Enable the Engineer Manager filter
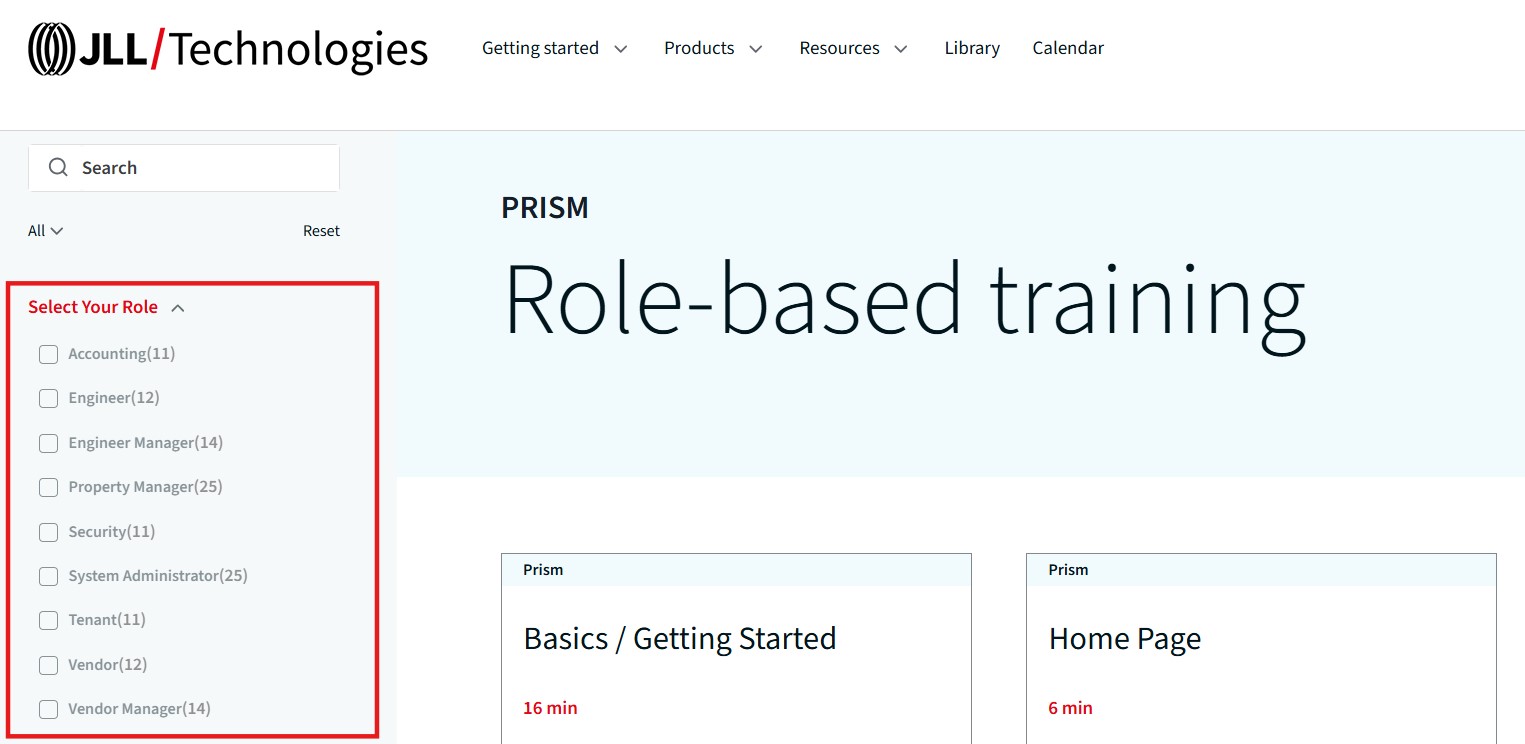Screen dimensions: 1525x744 click(x=48, y=443)
